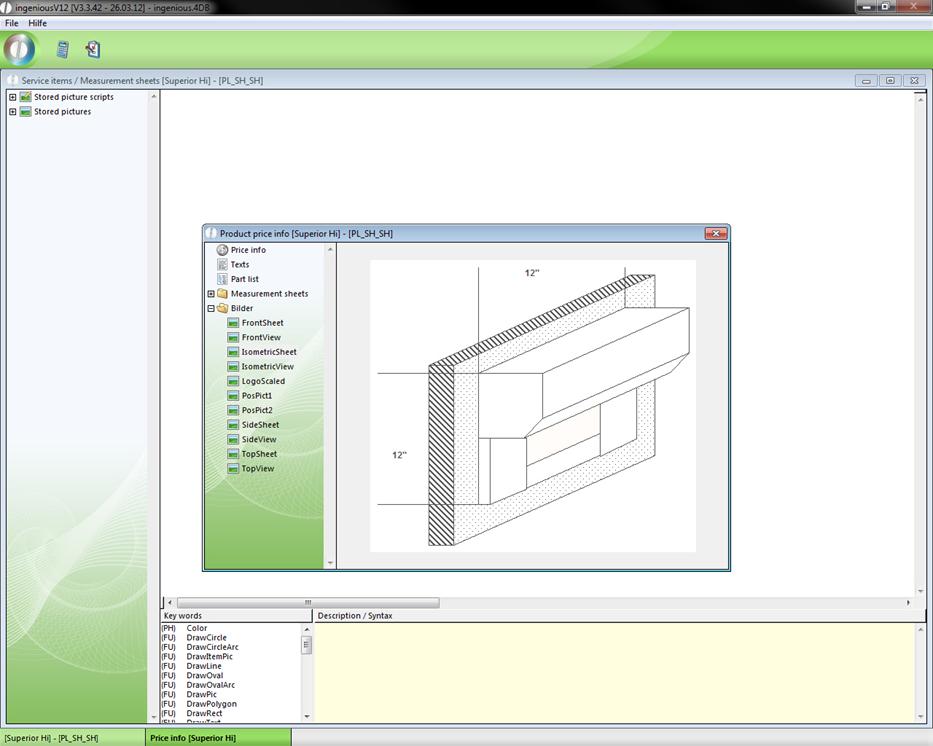Close the Product price info dialog
This screenshot has height=746, width=933.
[x=715, y=234]
